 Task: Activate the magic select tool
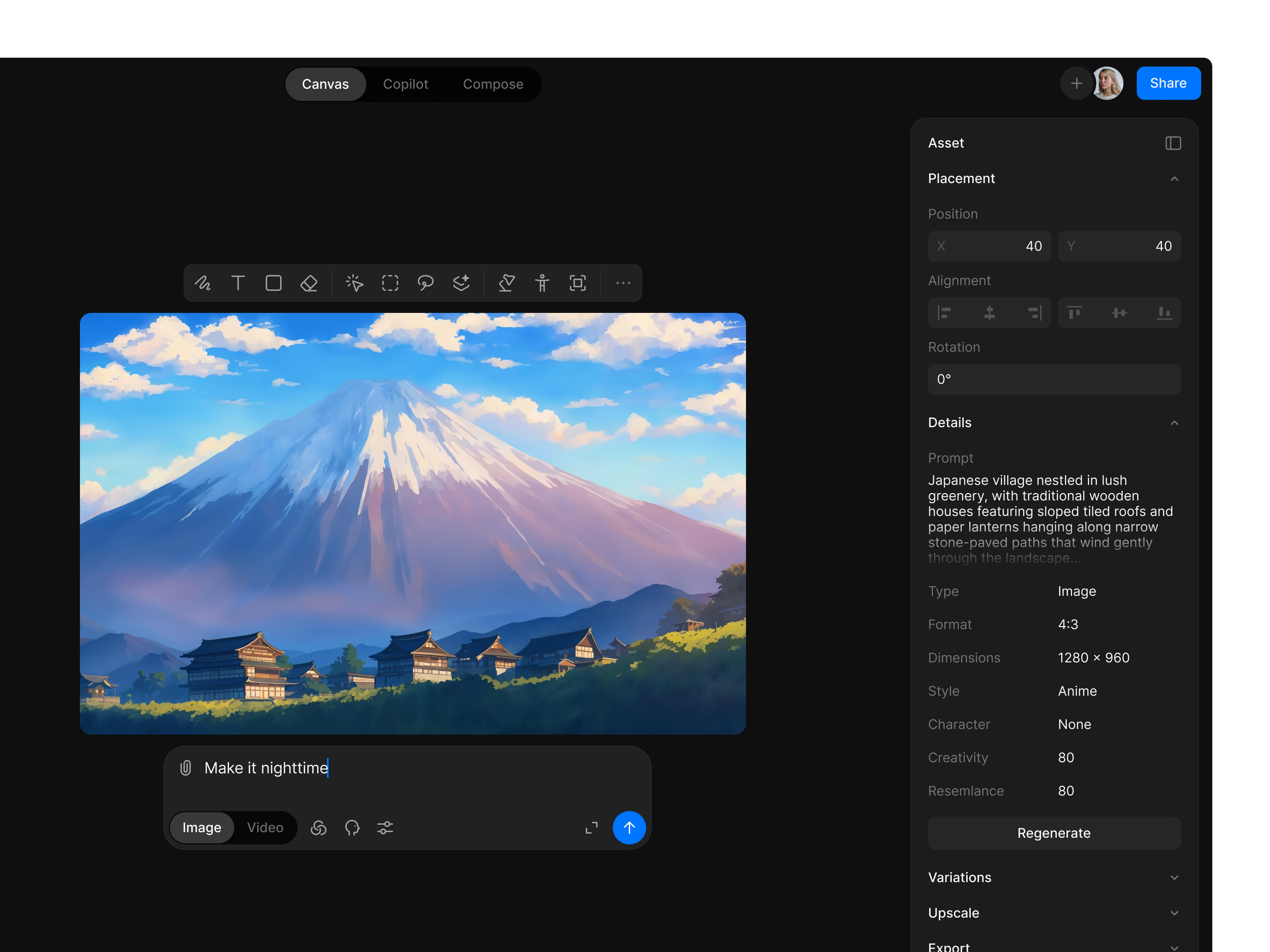coord(355,283)
